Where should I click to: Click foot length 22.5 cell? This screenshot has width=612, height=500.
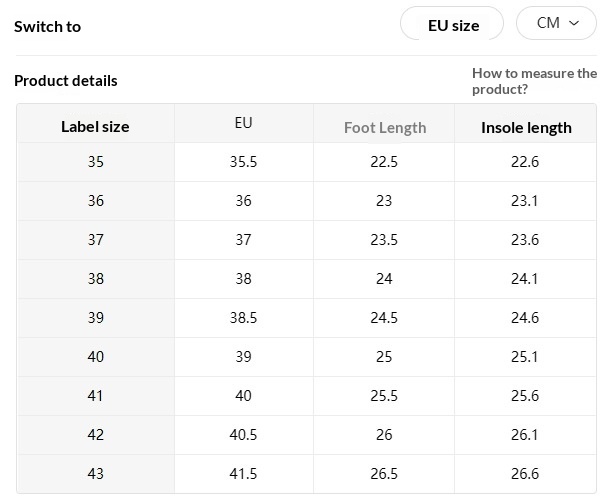pos(384,162)
